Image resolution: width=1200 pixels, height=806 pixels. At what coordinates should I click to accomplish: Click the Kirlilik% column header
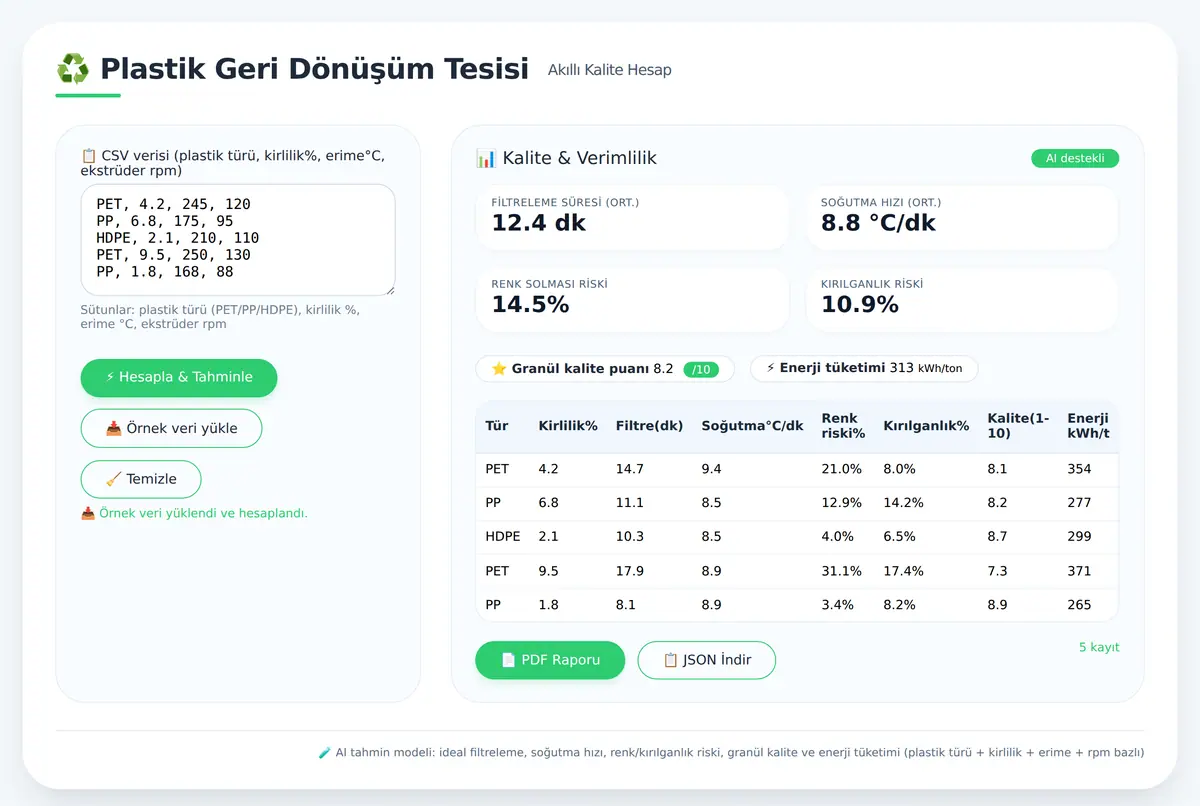click(568, 426)
